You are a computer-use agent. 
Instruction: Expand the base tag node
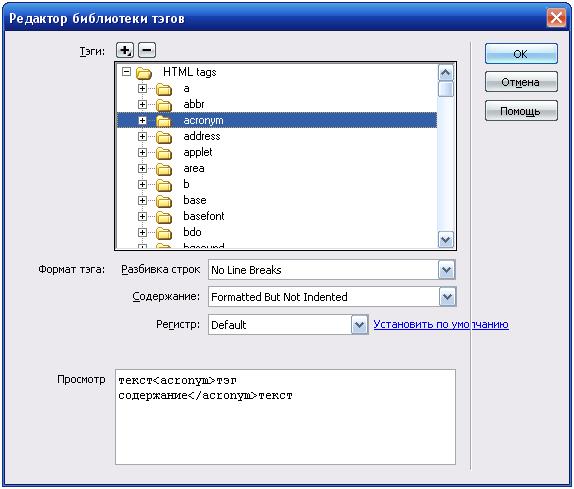[142, 201]
